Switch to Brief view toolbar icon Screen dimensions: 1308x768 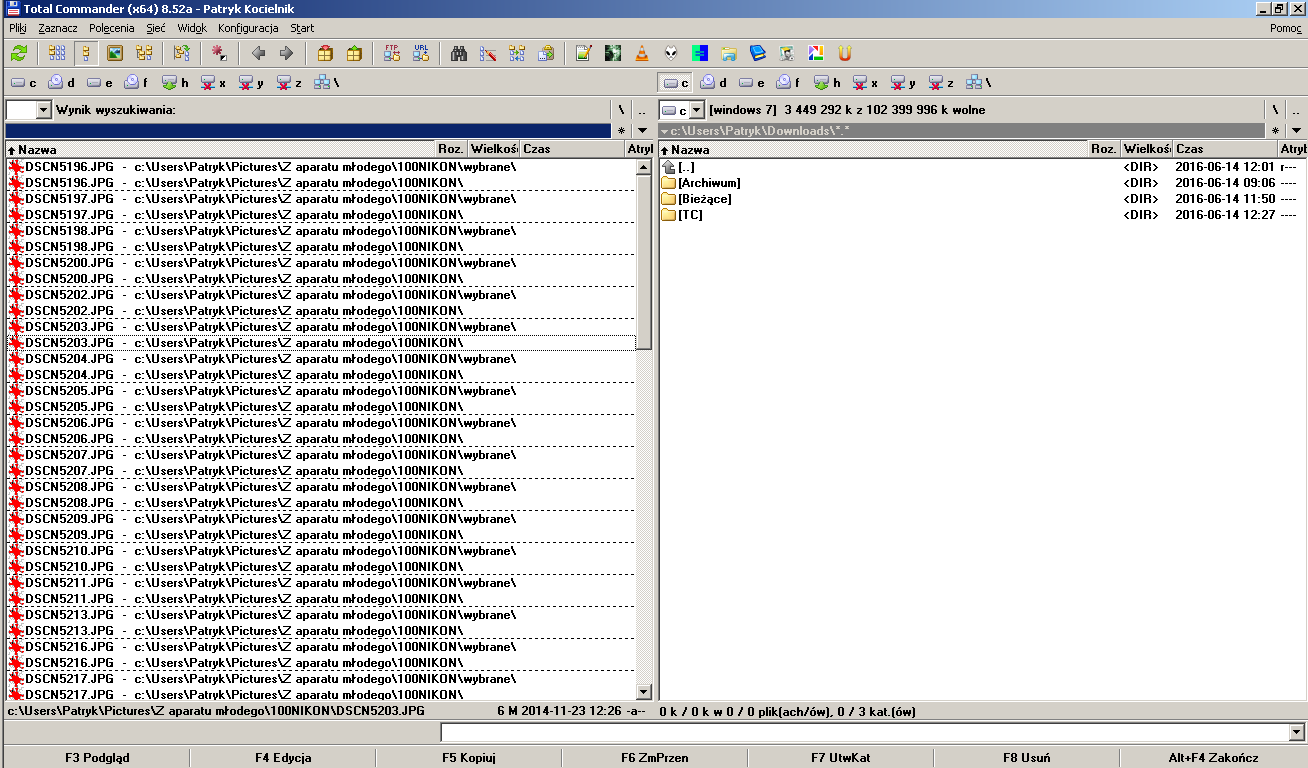point(57,53)
